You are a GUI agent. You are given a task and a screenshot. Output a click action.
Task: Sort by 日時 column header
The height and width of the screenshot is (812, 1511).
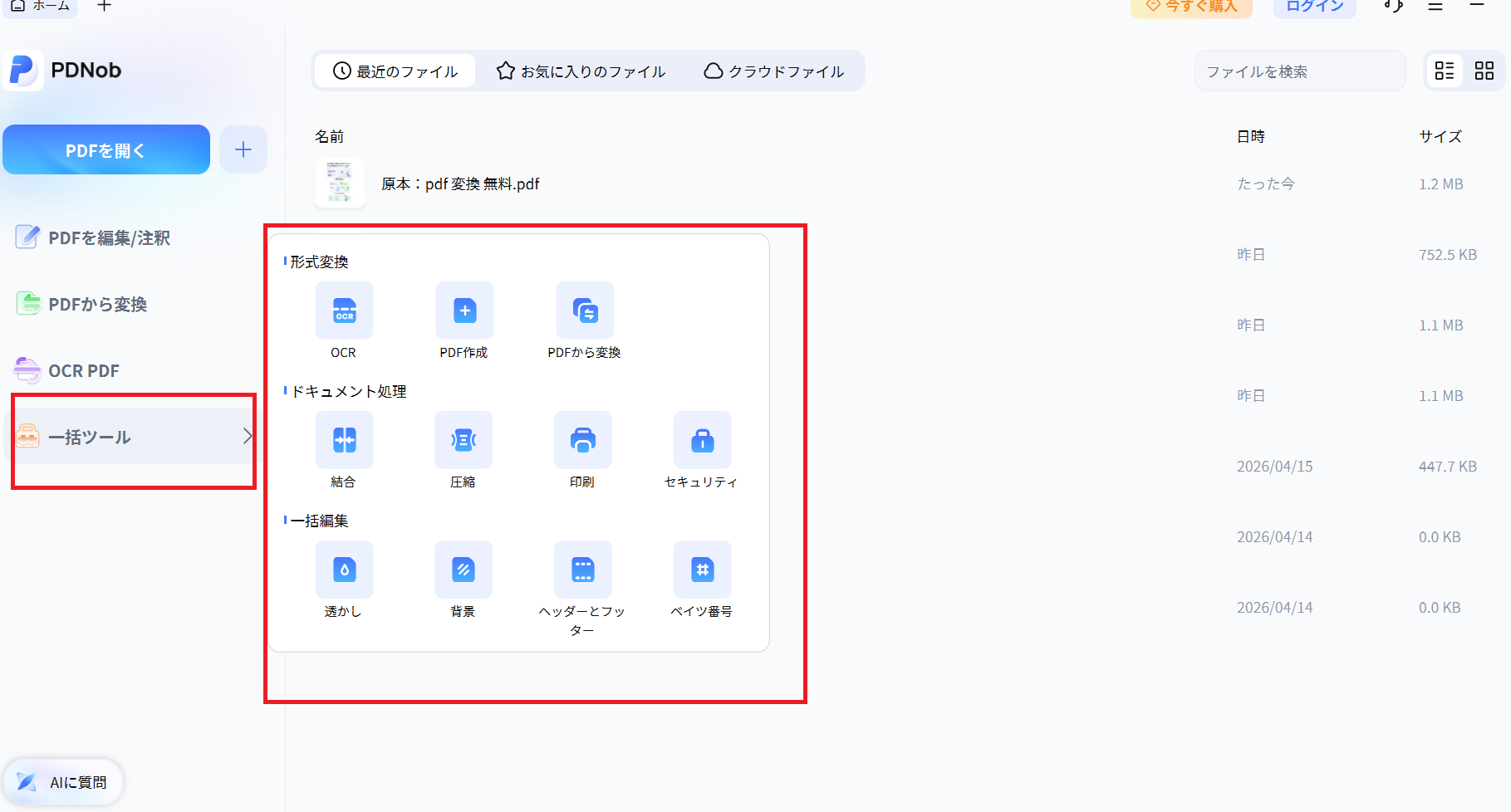tap(1251, 136)
